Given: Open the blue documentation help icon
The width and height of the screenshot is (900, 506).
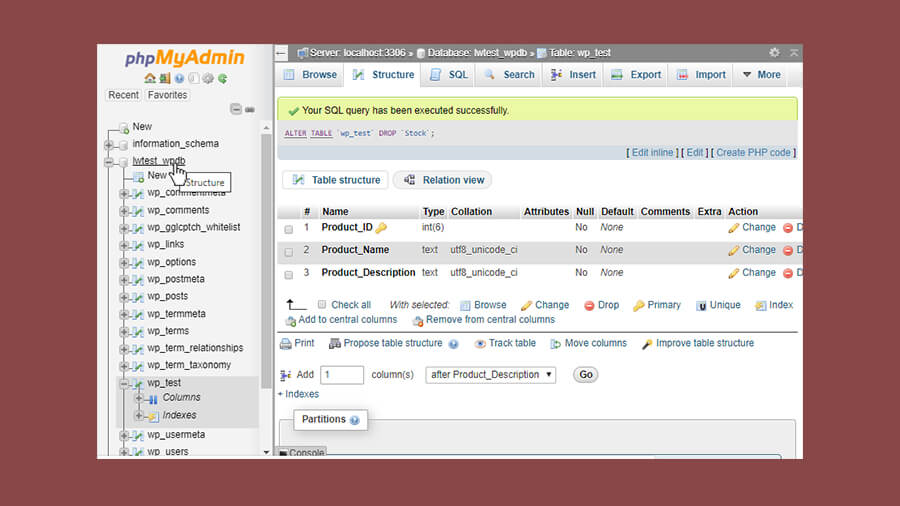Looking at the screenshot, I should coord(179,78).
